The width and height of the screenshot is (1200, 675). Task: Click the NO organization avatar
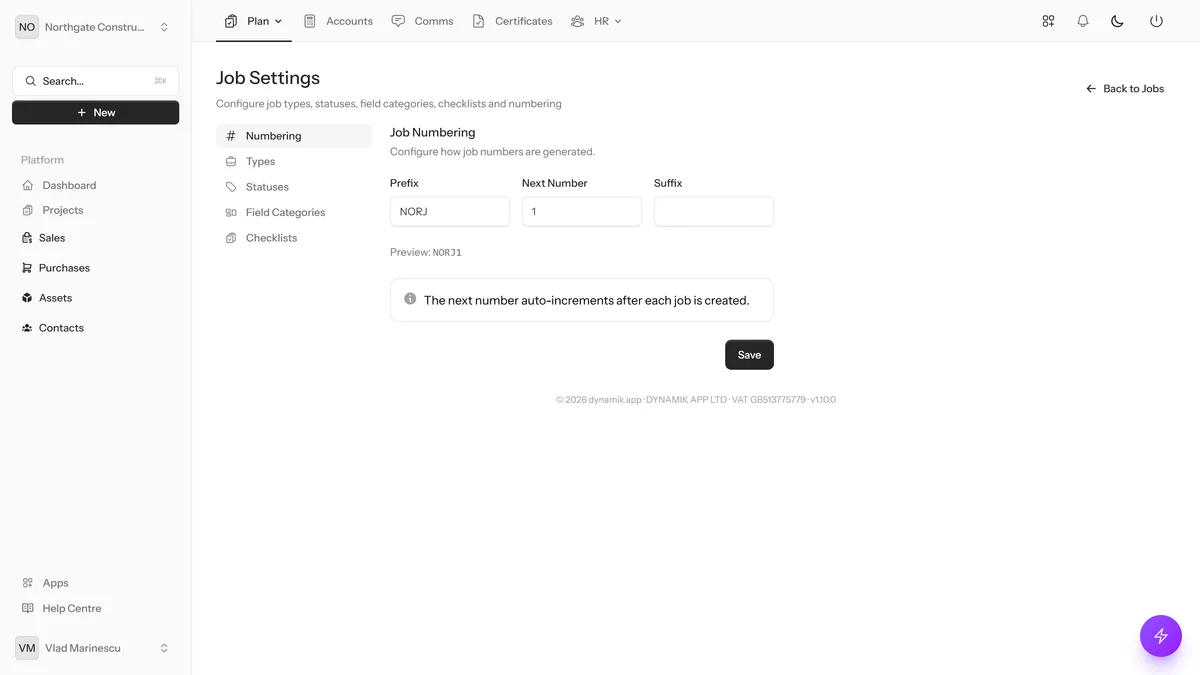[x=27, y=27]
